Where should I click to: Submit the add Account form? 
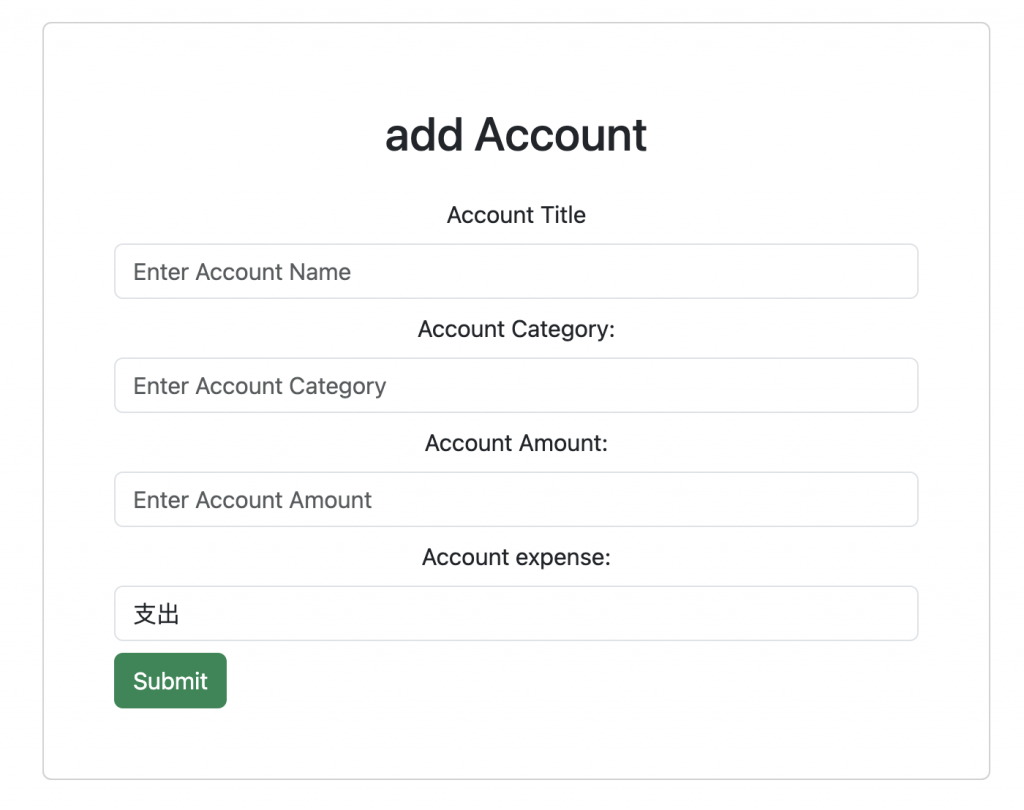point(170,681)
